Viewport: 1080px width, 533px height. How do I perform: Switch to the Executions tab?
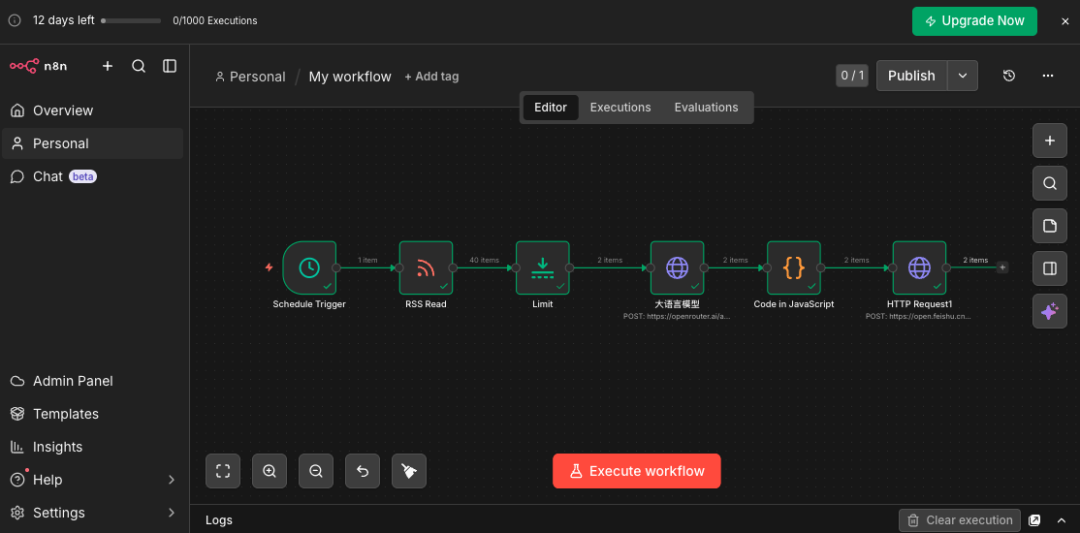click(x=620, y=107)
